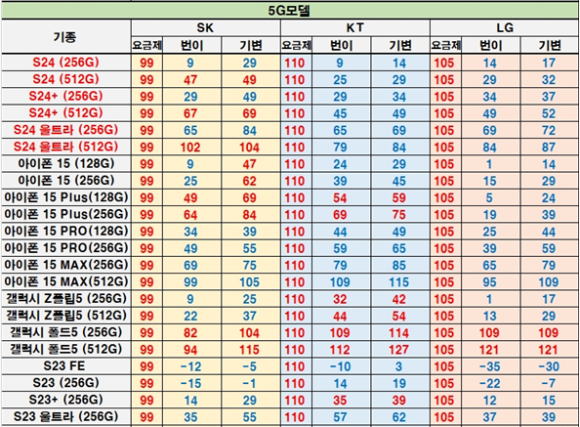Viewport: 580px width, 427px height.
Task: Click the SK 번이 value 102 cell
Action: [x=192, y=147]
